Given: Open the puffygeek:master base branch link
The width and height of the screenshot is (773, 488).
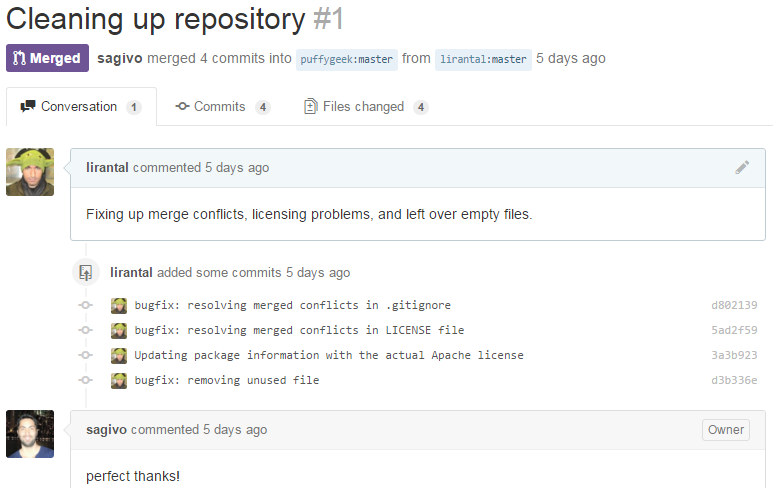Looking at the screenshot, I should pos(347,59).
